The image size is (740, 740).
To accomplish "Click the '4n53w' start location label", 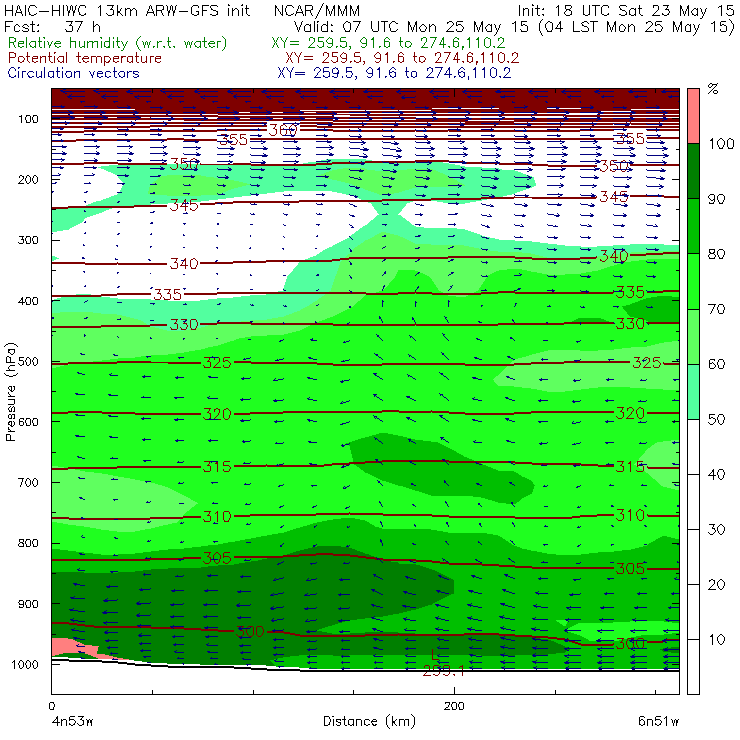I will point(72,721).
